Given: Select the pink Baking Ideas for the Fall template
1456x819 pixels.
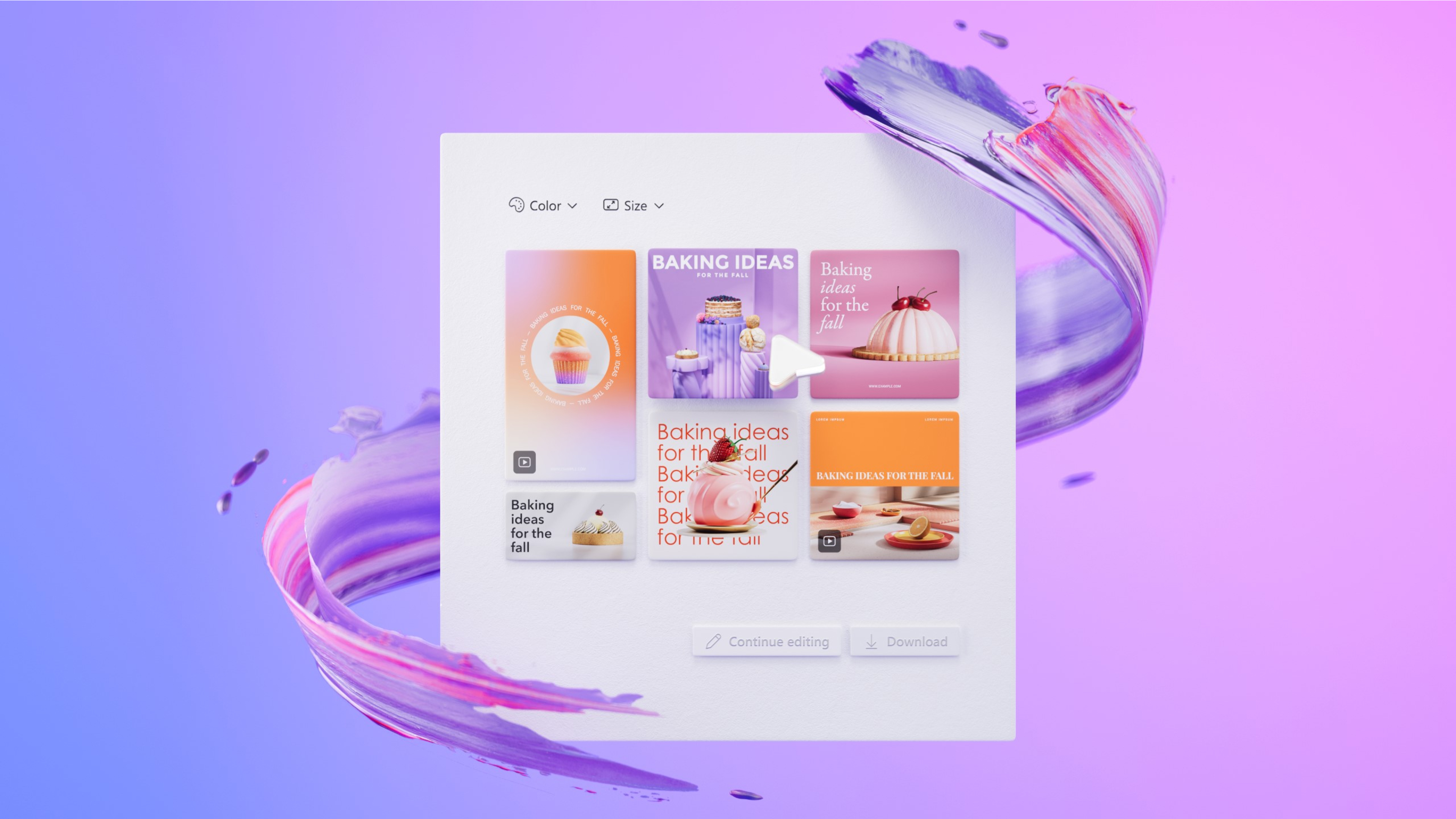Looking at the screenshot, I should [884, 322].
